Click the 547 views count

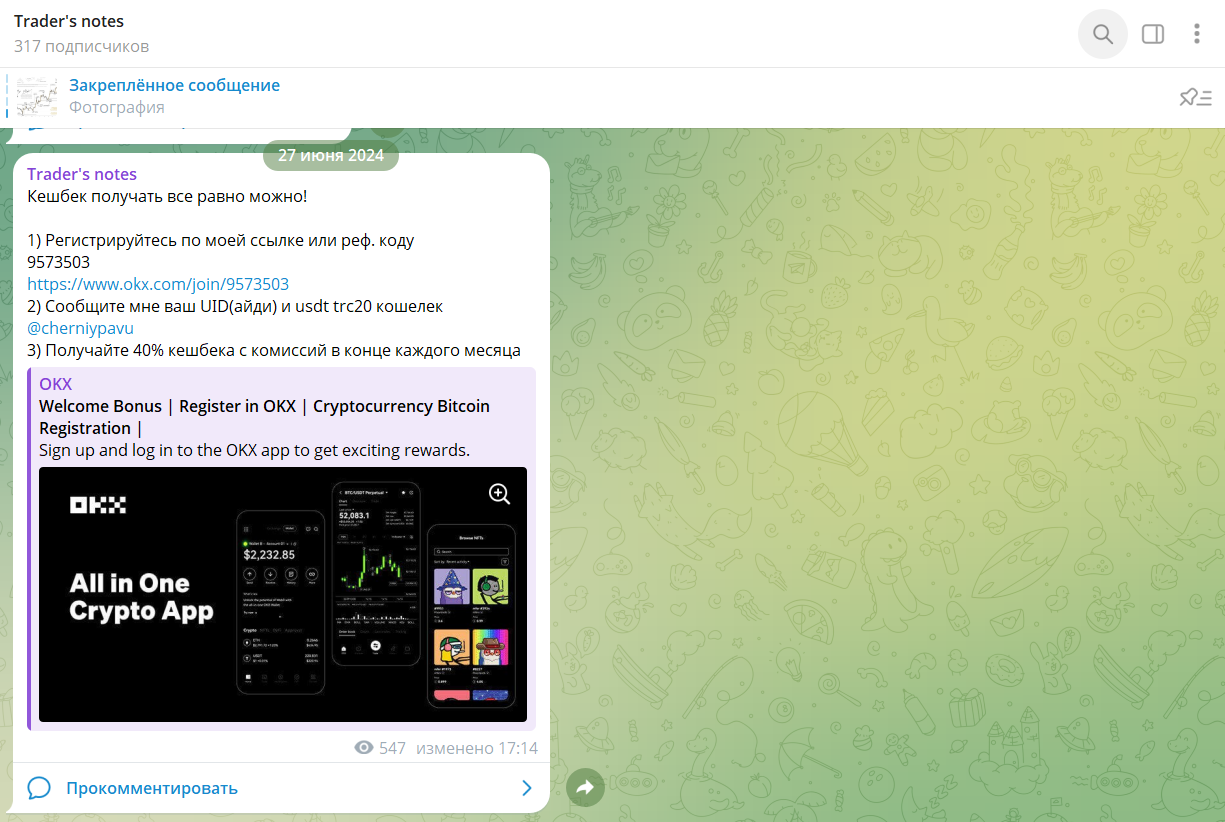[x=392, y=748]
